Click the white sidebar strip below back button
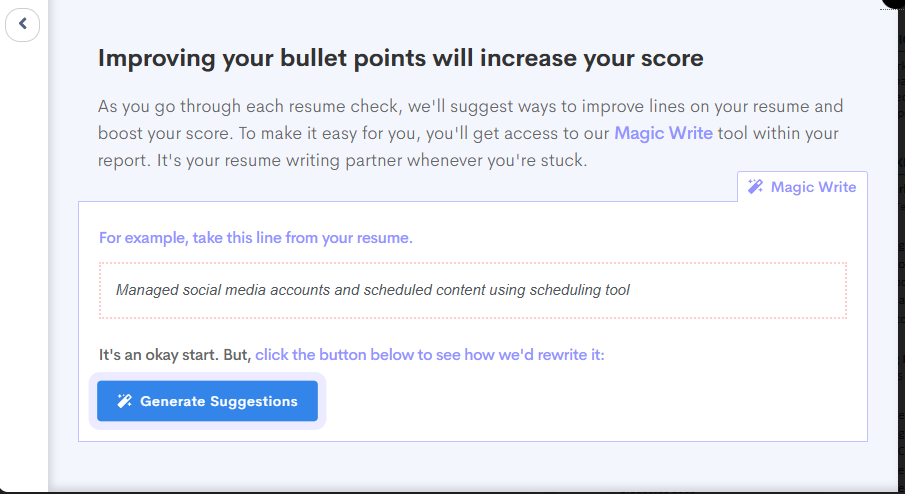The height and width of the screenshot is (494, 905). click(24, 265)
